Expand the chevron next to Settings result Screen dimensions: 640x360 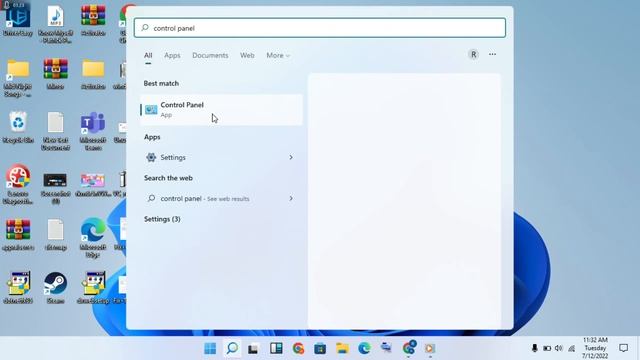pos(291,157)
